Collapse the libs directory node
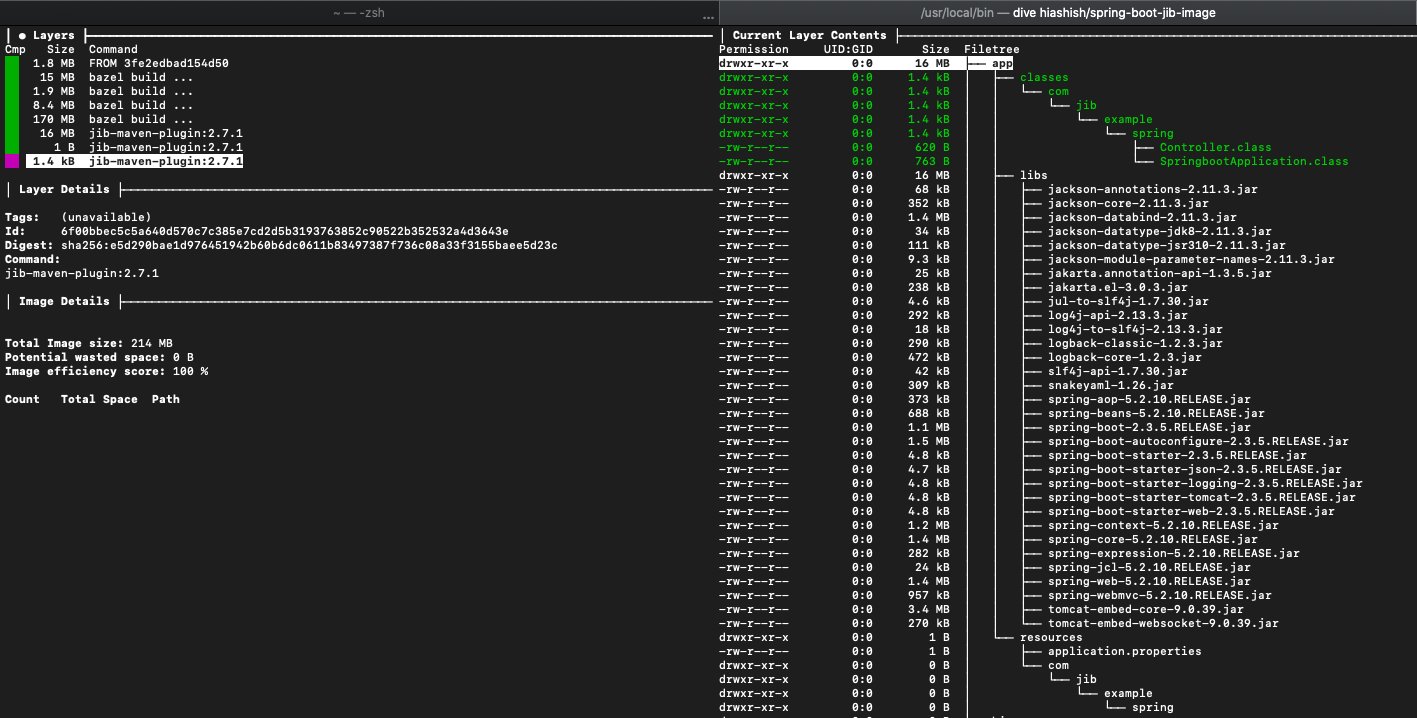The width and height of the screenshot is (1417, 718). pyautogui.click(x=1033, y=175)
